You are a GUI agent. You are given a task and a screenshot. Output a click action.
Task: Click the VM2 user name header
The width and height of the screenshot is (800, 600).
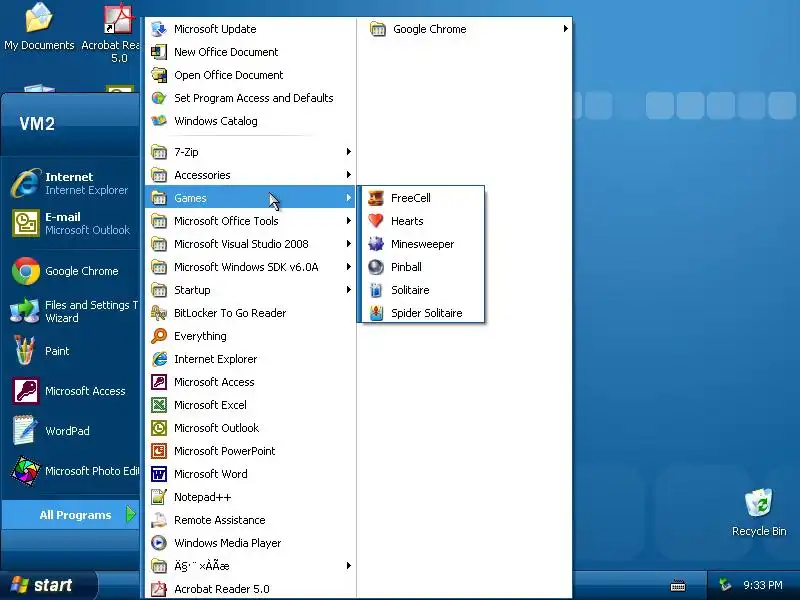(37, 123)
